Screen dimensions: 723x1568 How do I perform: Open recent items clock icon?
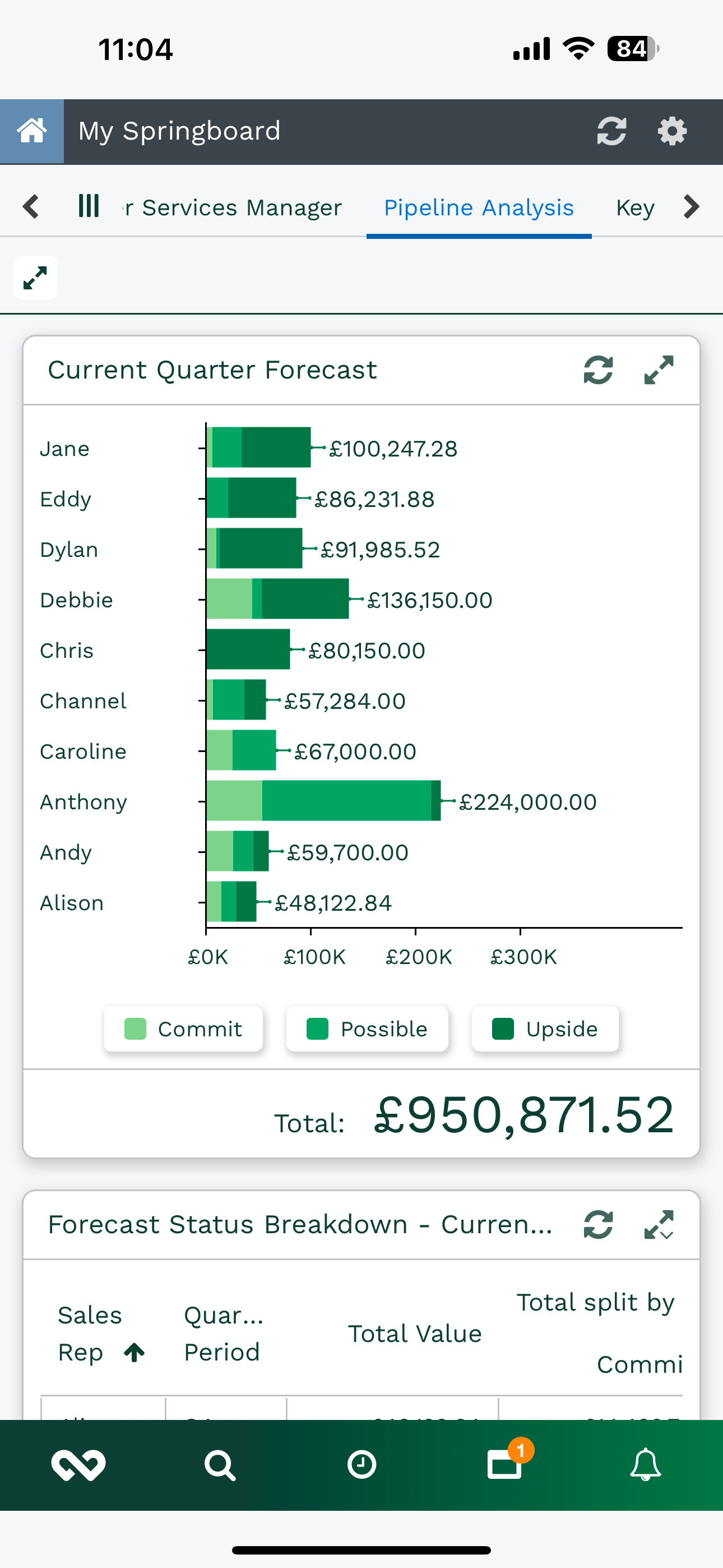click(361, 1464)
